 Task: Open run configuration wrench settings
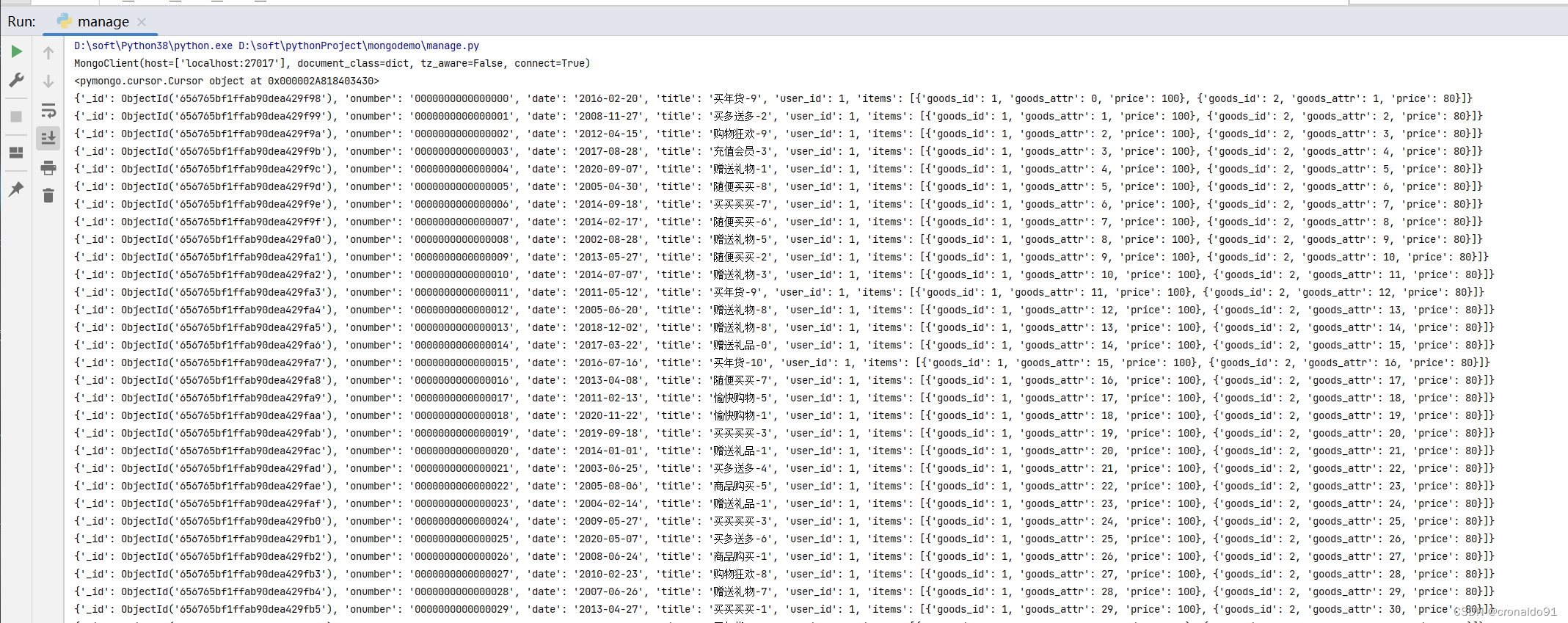(16, 80)
